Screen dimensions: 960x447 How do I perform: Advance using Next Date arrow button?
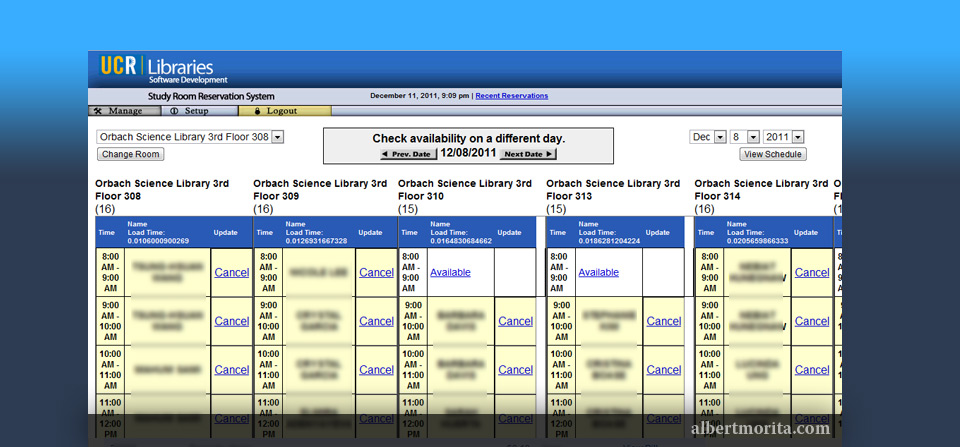528,154
